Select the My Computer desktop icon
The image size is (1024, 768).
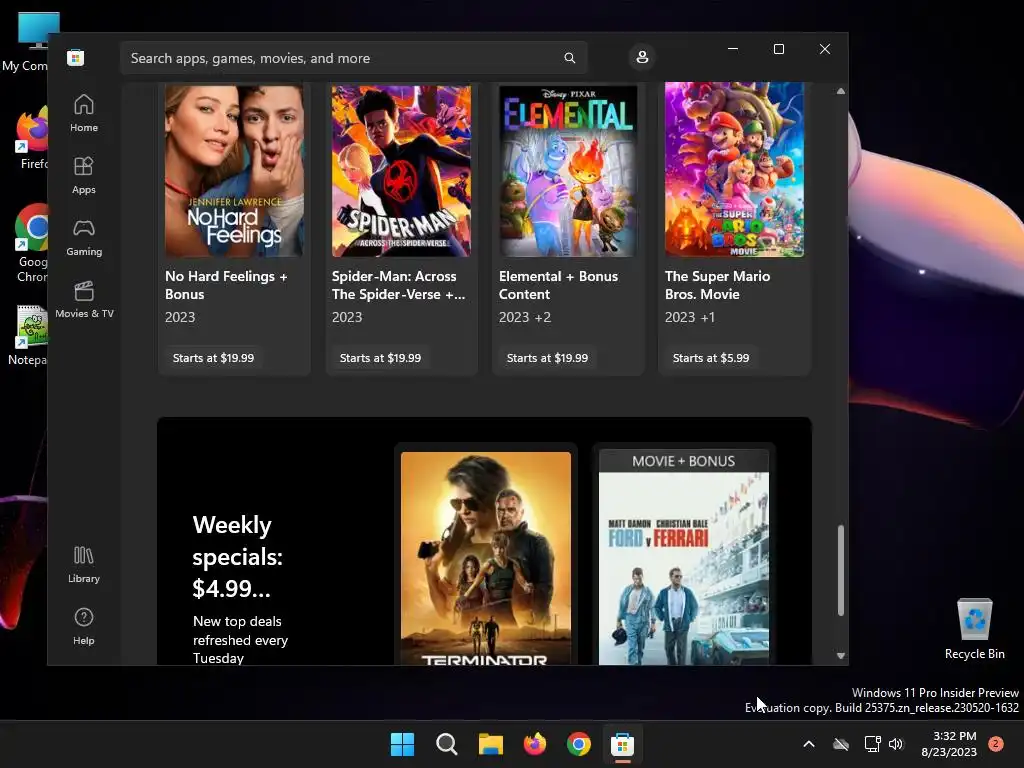coord(26,42)
